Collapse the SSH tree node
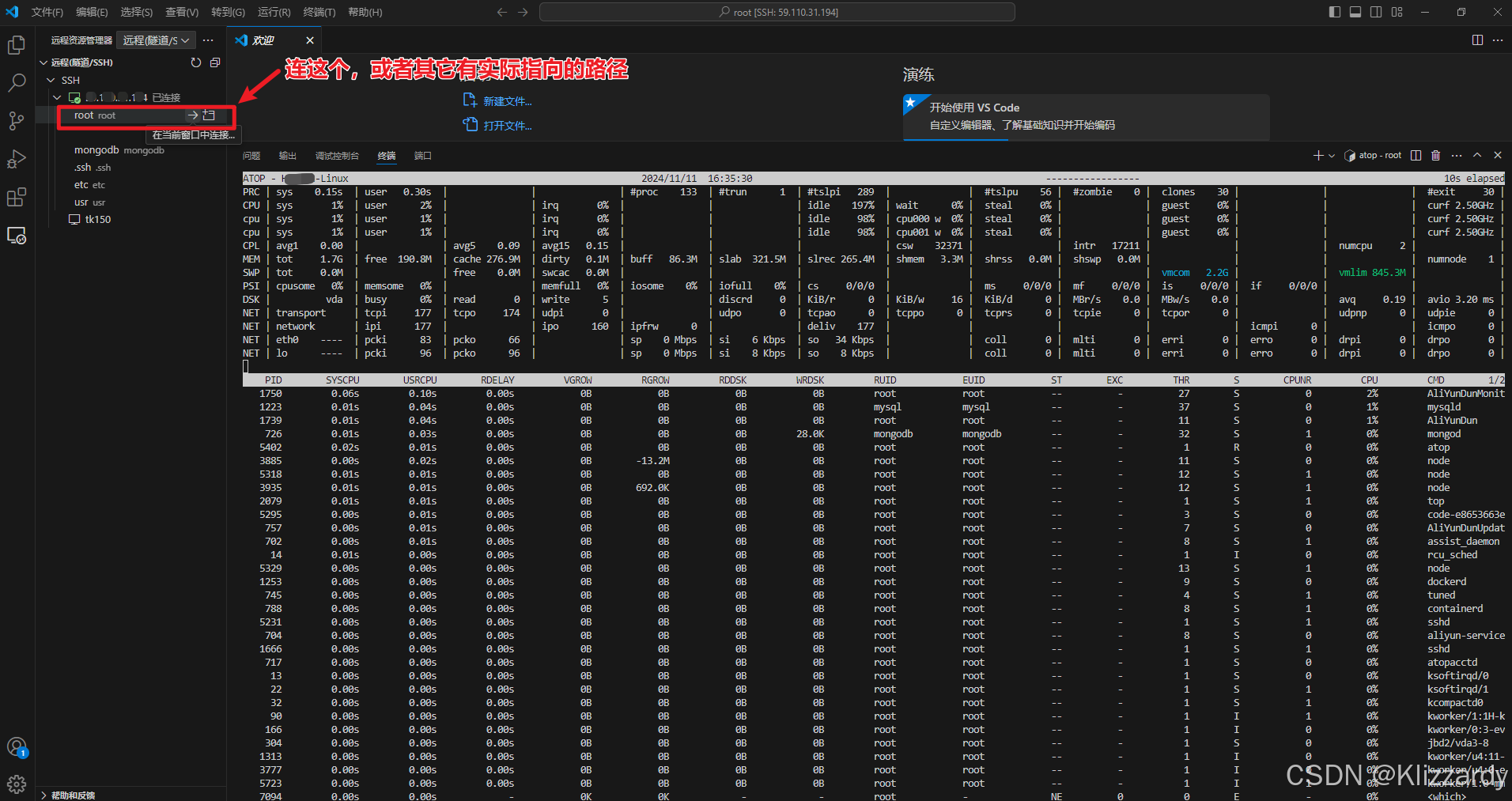Screen dimensions: 1512x801 pyautogui.click(x=51, y=81)
